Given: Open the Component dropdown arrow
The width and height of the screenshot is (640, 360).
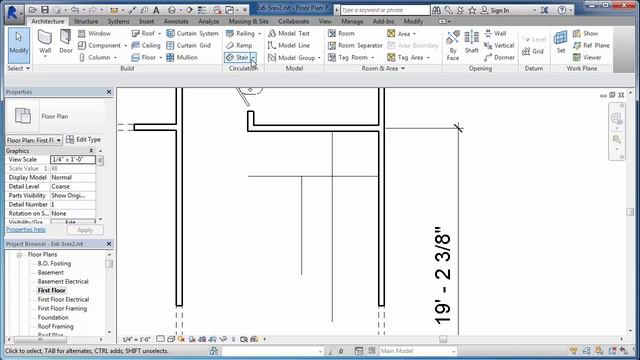Looking at the screenshot, I should pos(125,46).
